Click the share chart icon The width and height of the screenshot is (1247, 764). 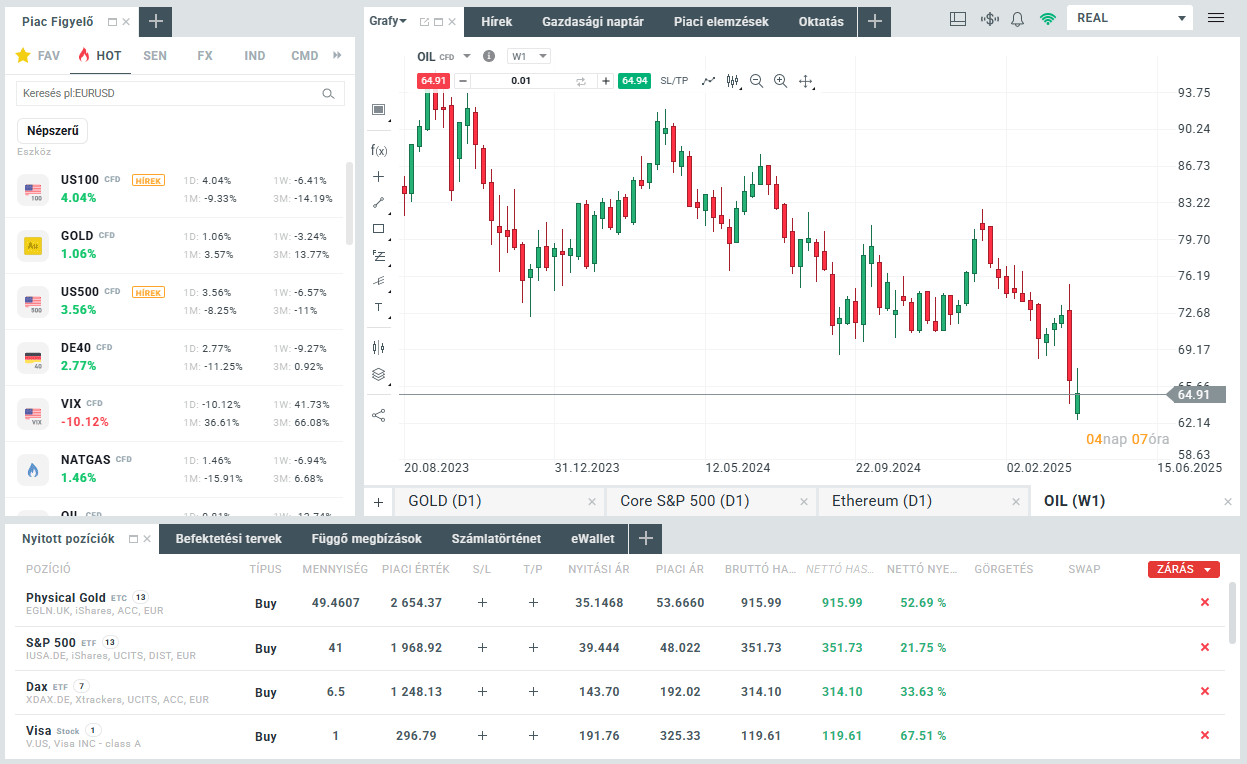379,415
